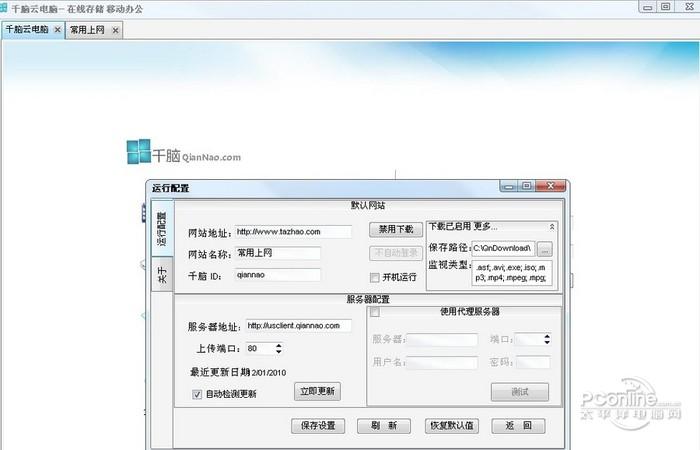Close the 千脑云电脑 tab
Screen dimensions: 700x450
(x=58, y=30)
